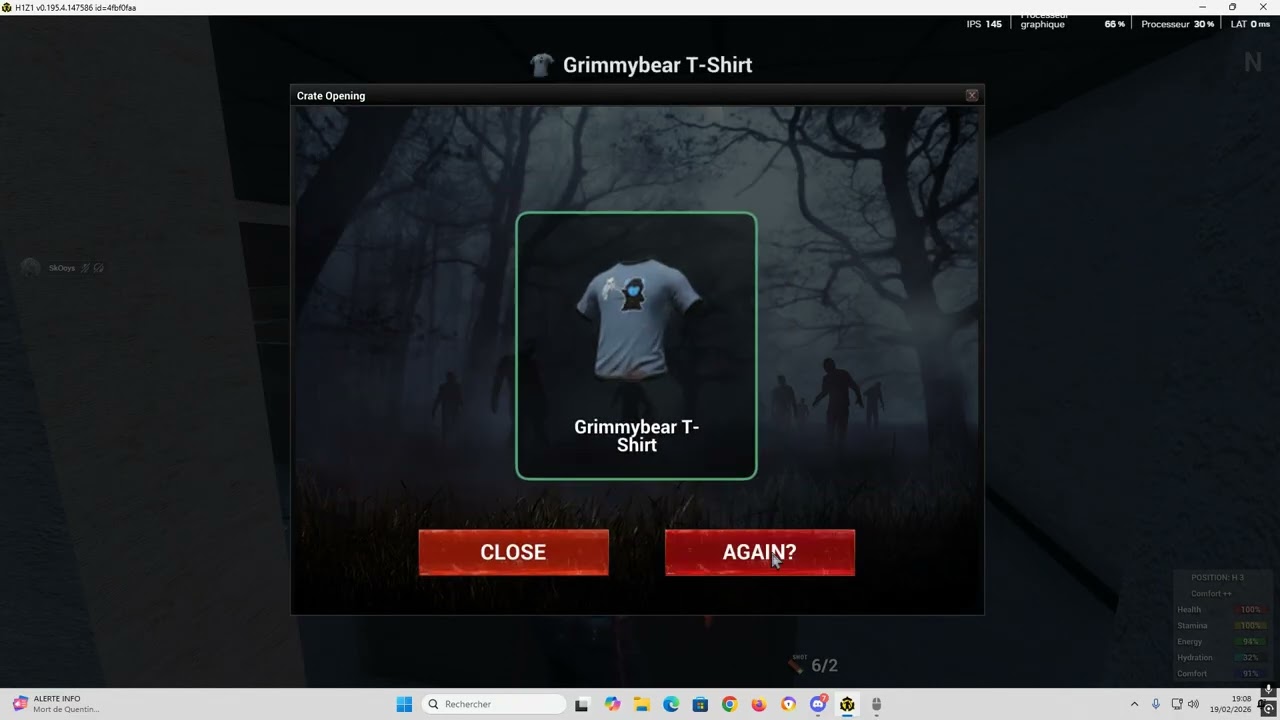Image resolution: width=1280 pixels, height=720 pixels.
Task: Click the H1Z1 app icon in the title bar
Action: (x=7, y=7)
